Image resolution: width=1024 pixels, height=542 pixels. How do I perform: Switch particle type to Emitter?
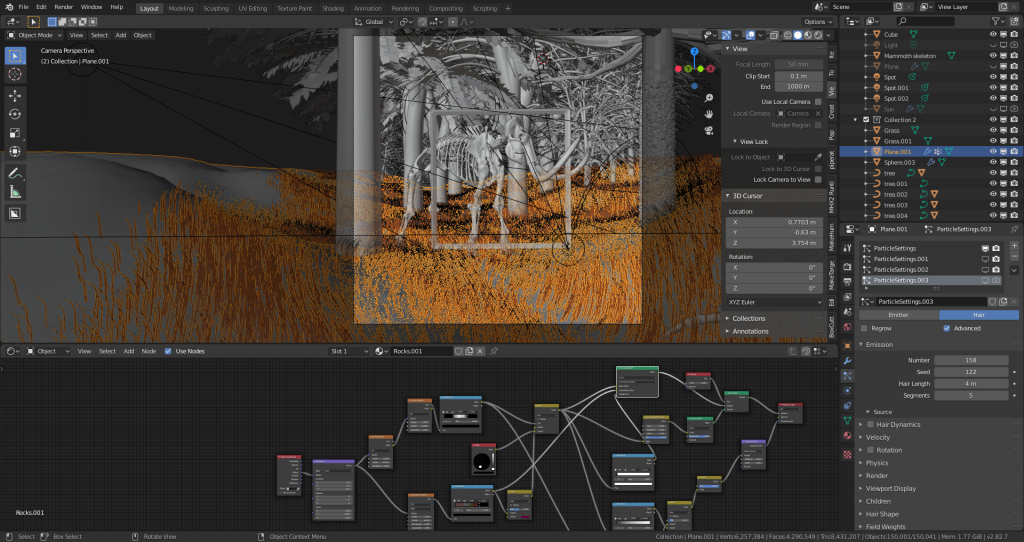[899, 315]
